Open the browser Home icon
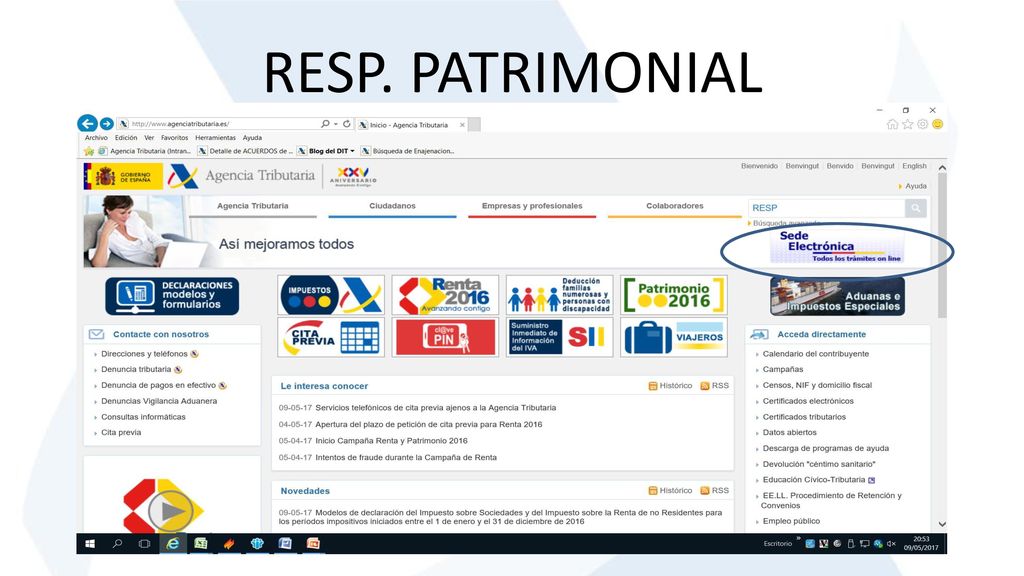The height and width of the screenshot is (576, 1024). point(892,124)
